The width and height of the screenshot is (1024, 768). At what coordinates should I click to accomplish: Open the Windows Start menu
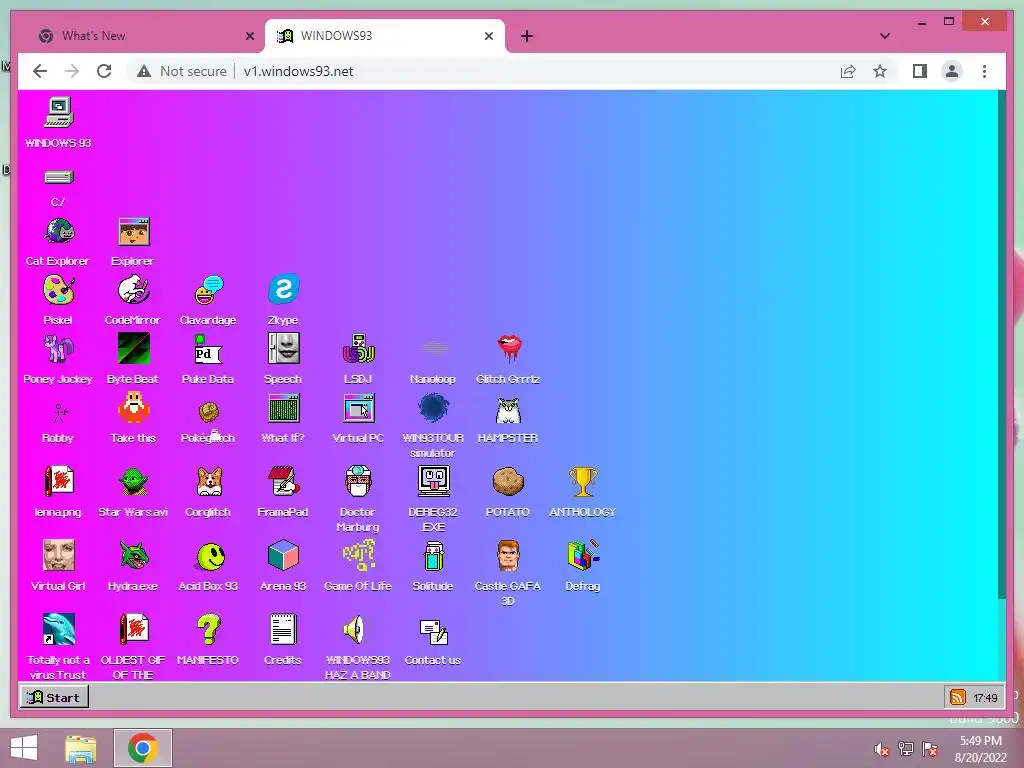pyautogui.click(x=24, y=748)
